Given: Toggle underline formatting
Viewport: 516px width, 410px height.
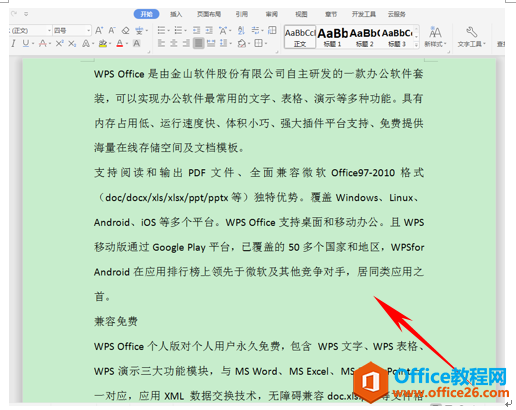Looking at the screenshot, I should 25,43.
